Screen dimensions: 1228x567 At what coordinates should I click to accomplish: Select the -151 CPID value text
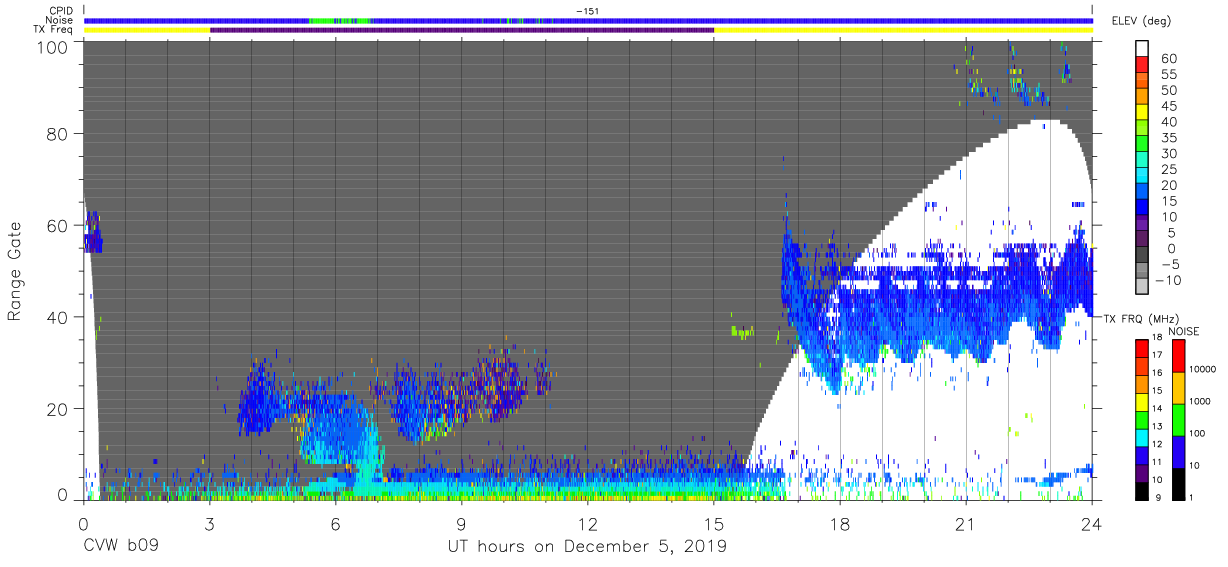tap(588, 11)
